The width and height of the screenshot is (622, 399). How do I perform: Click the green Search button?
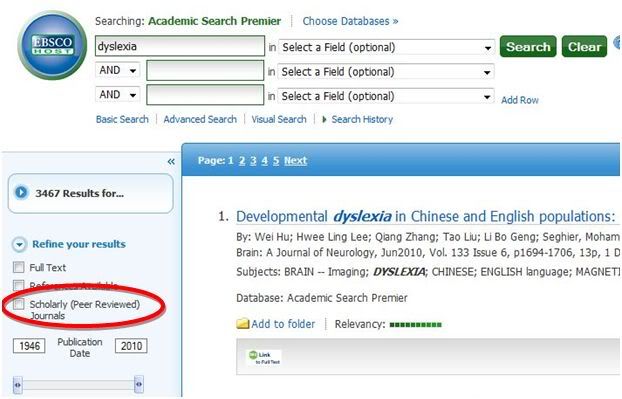pos(528,46)
